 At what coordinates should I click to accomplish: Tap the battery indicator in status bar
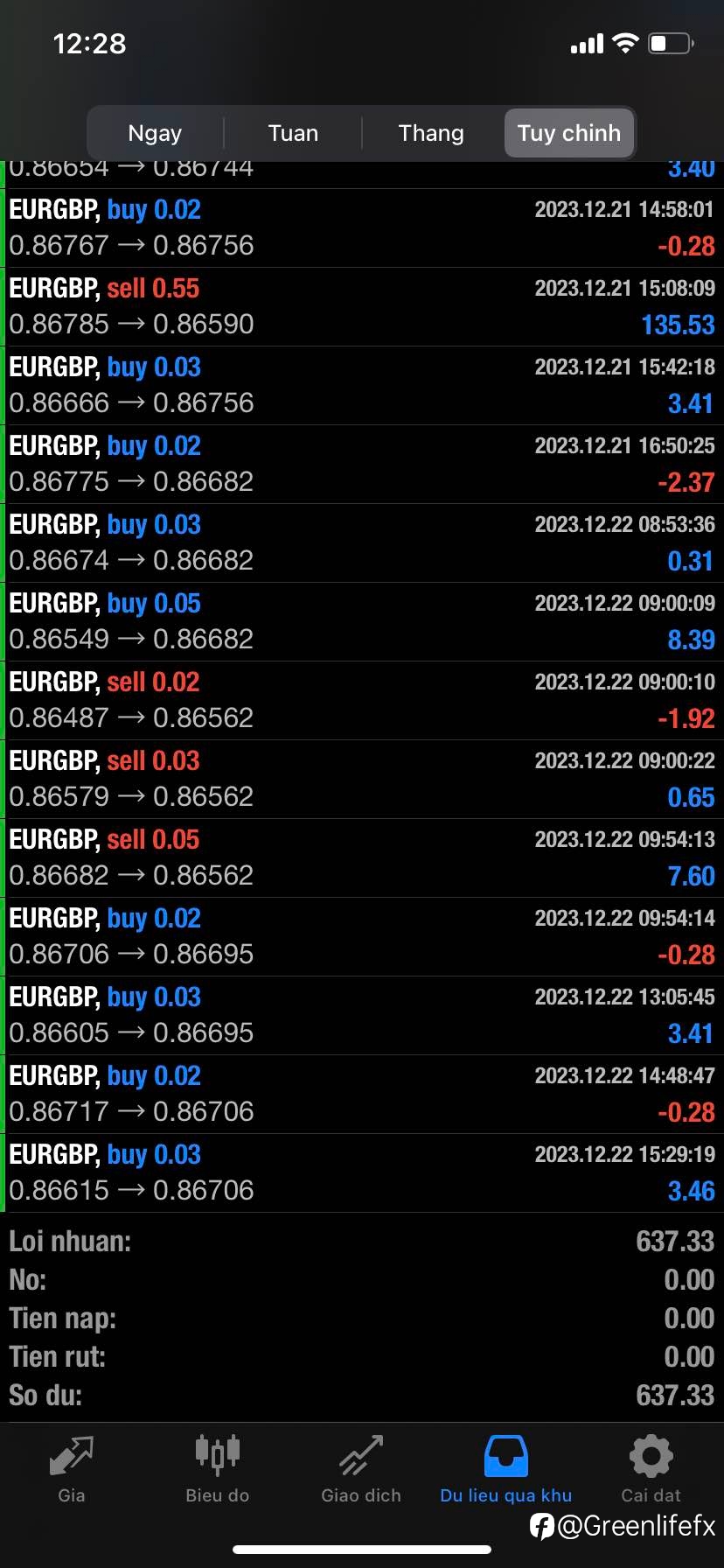(x=671, y=43)
